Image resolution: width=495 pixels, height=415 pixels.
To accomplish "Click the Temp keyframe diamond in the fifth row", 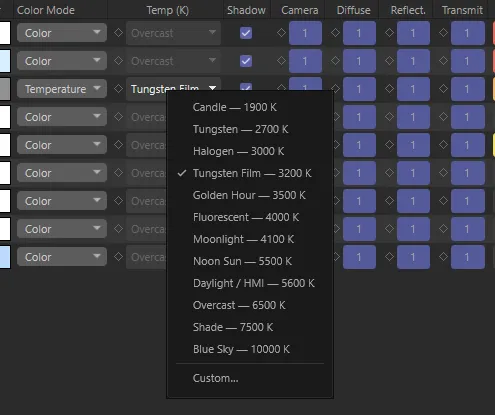I will coord(118,145).
